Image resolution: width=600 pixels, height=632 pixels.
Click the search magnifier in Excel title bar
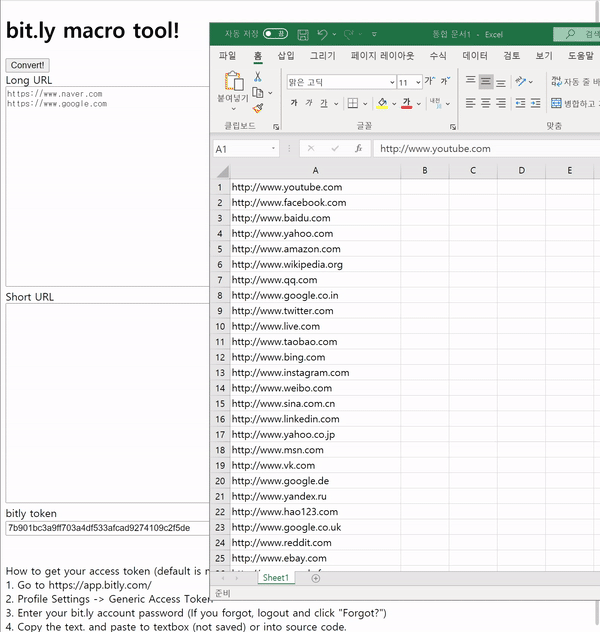point(570,34)
